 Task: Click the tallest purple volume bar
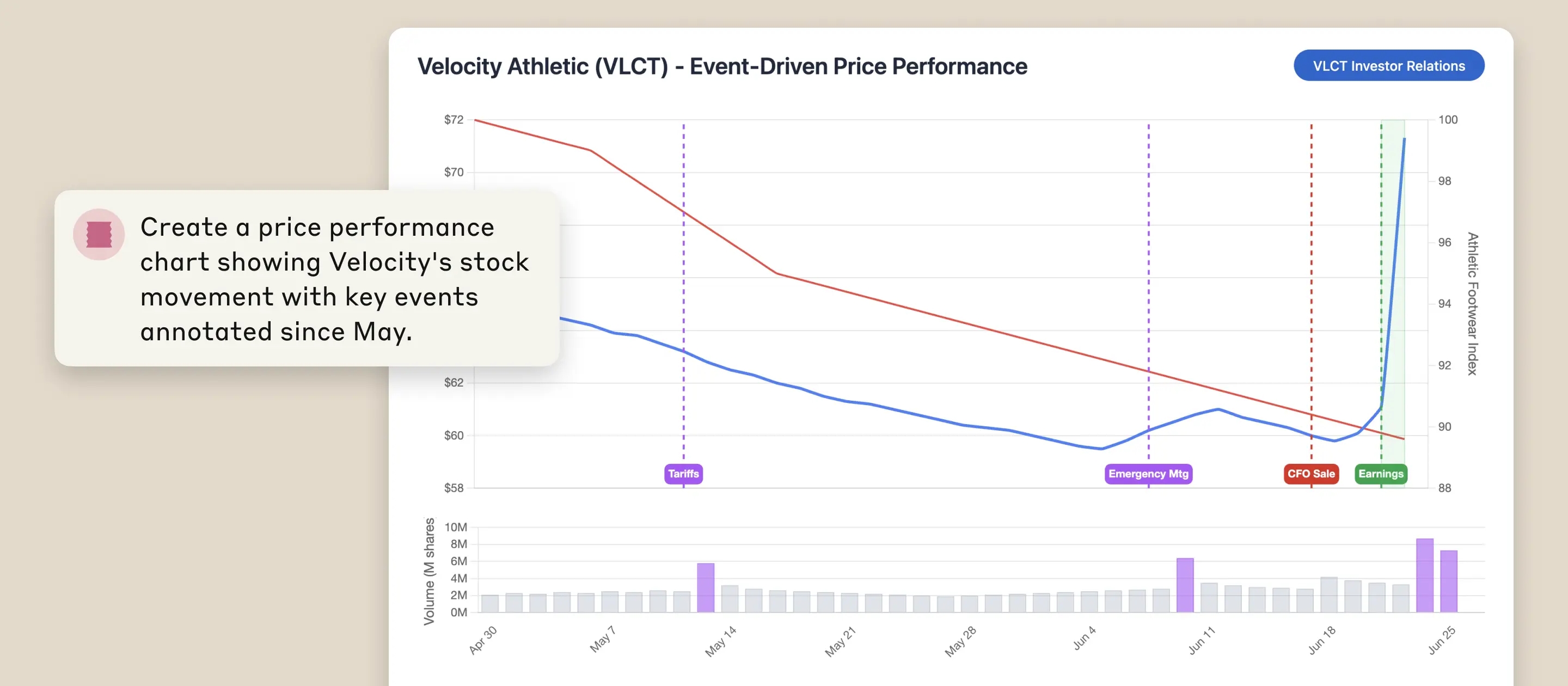pyautogui.click(x=1424, y=575)
